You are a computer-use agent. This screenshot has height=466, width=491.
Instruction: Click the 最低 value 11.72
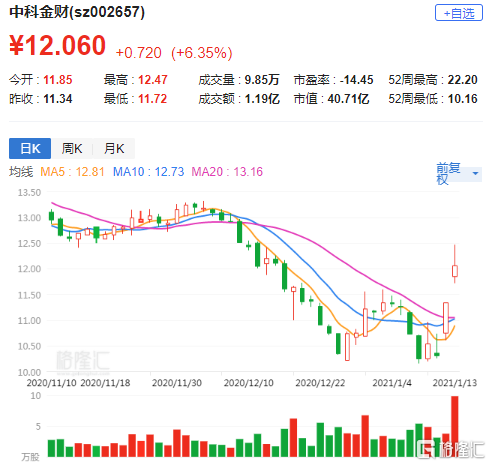click(153, 99)
